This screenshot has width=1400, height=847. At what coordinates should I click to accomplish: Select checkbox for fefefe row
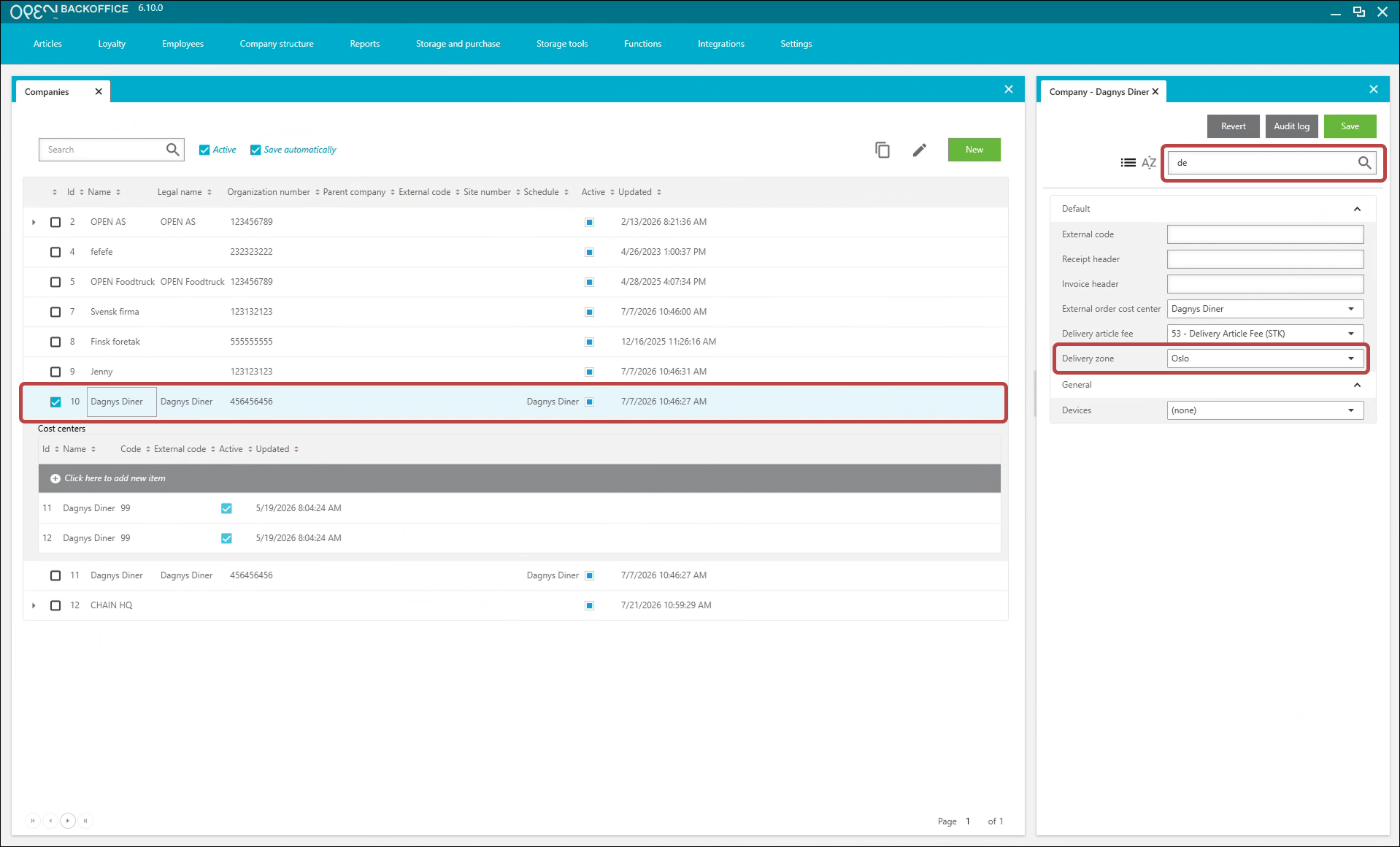point(55,252)
